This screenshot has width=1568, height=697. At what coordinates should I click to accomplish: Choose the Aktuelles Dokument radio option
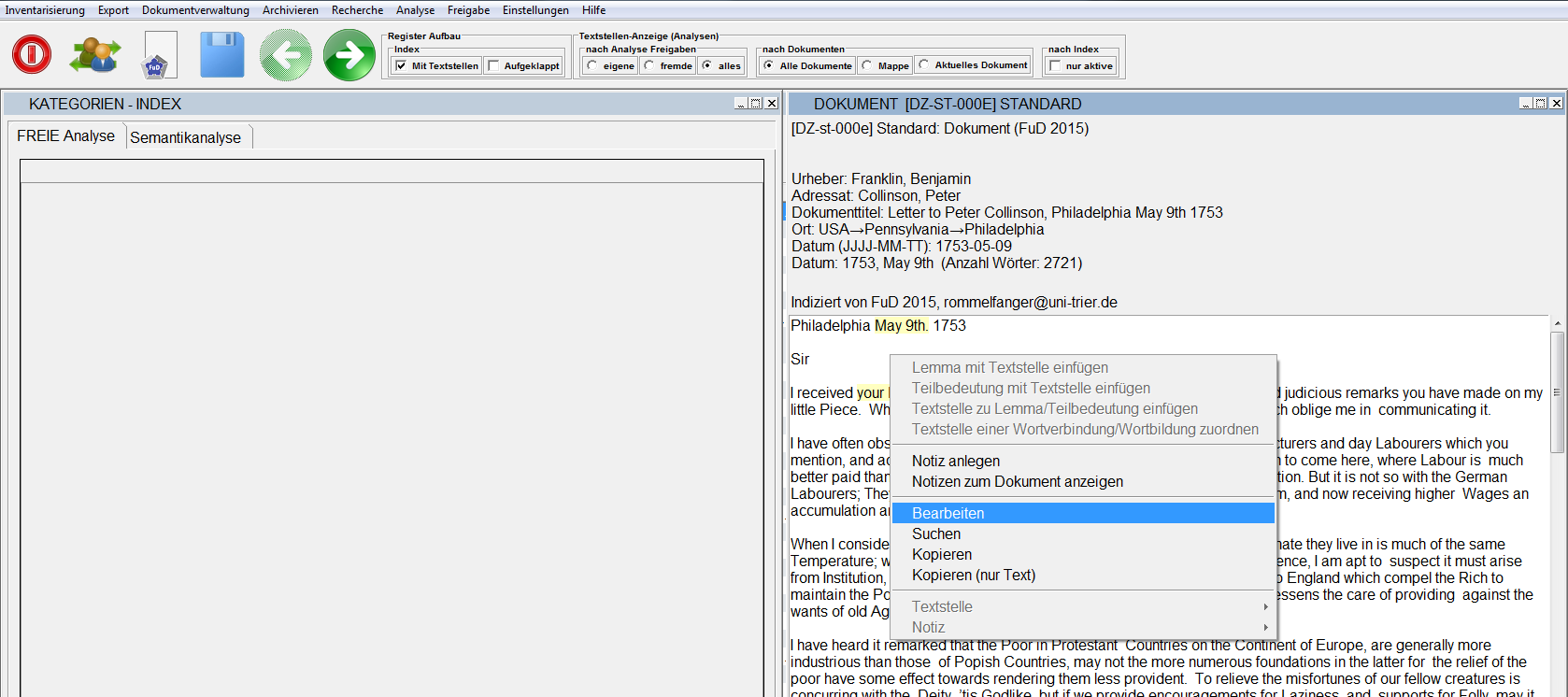click(924, 64)
